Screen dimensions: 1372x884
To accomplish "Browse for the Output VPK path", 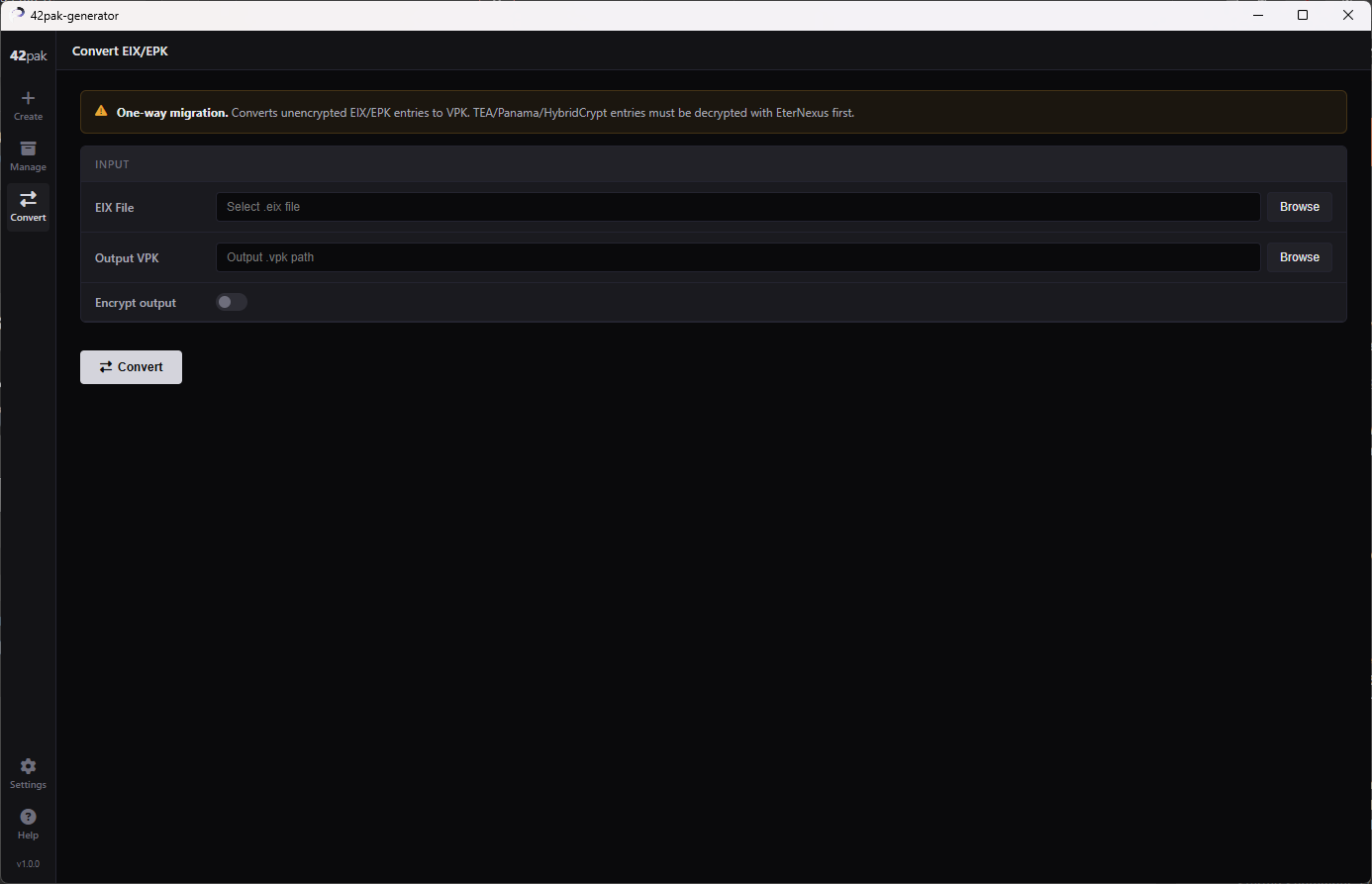I will click(x=1300, y=257).
